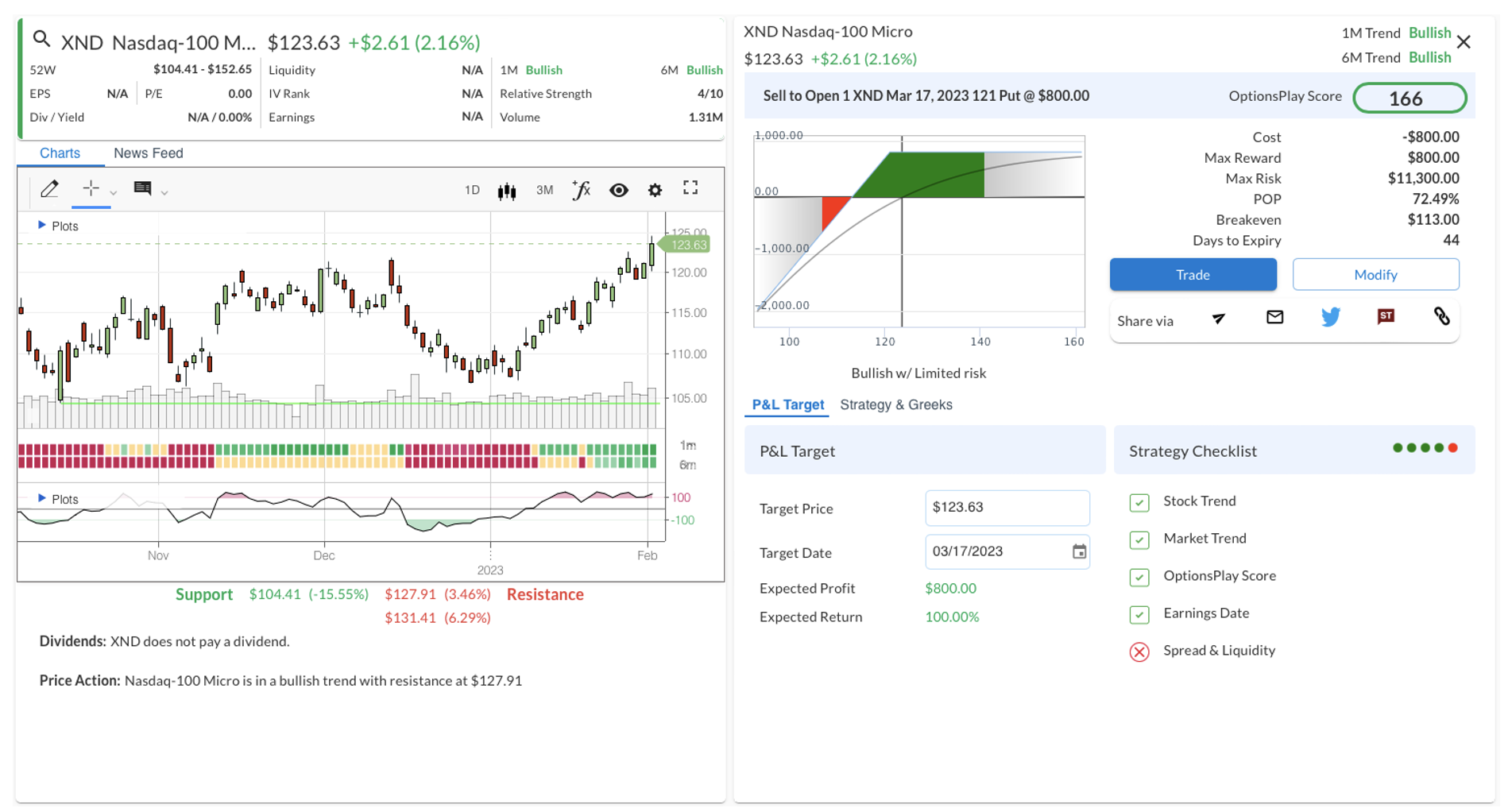Toggle the Stock Trend checklist checkbox
This screenshot has width=1508, height=812.
pyautogui.click(x=1139, y=502)
